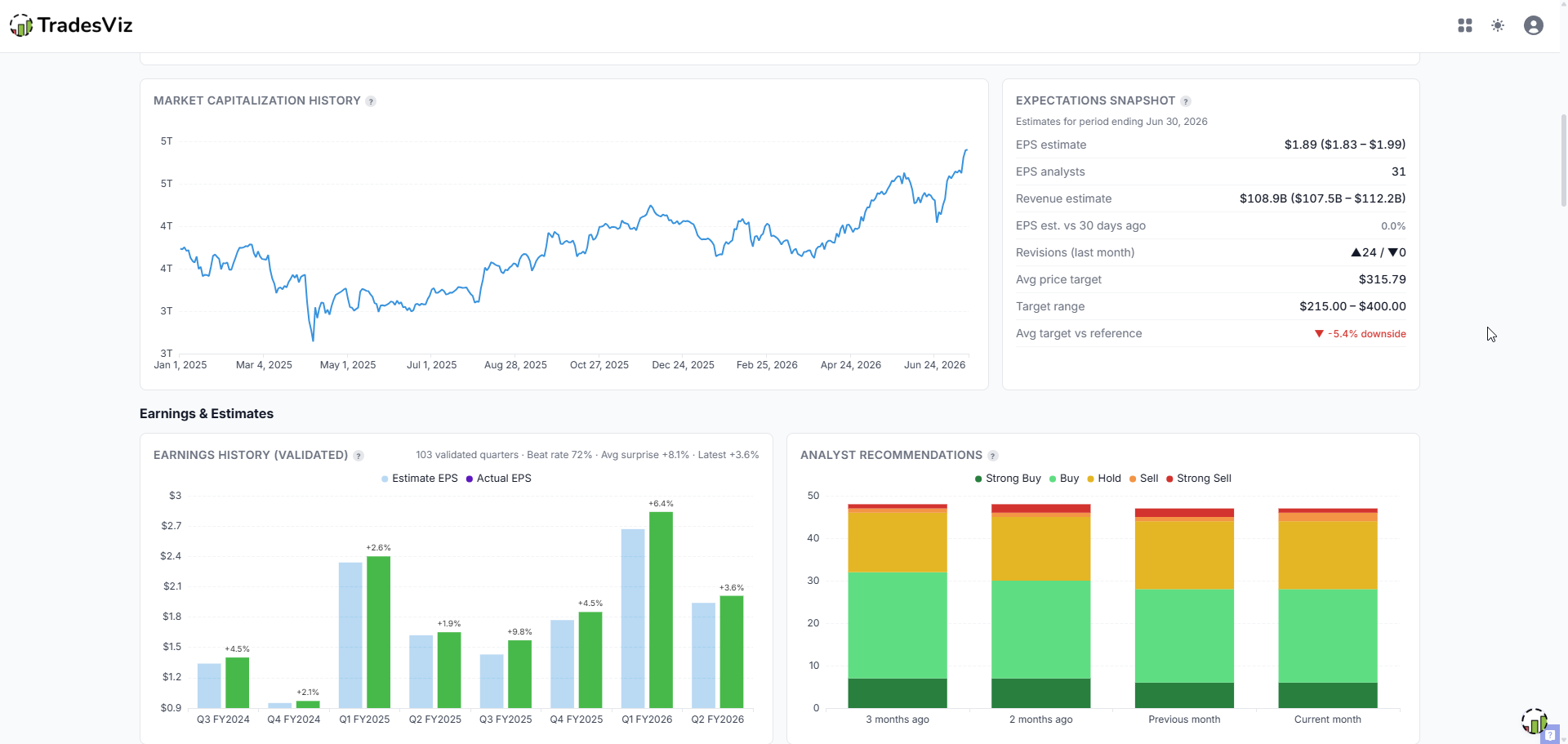Open the purple question-mark help widget
The height and width of the screenshot is (744, 1568).
(1550, 734)
